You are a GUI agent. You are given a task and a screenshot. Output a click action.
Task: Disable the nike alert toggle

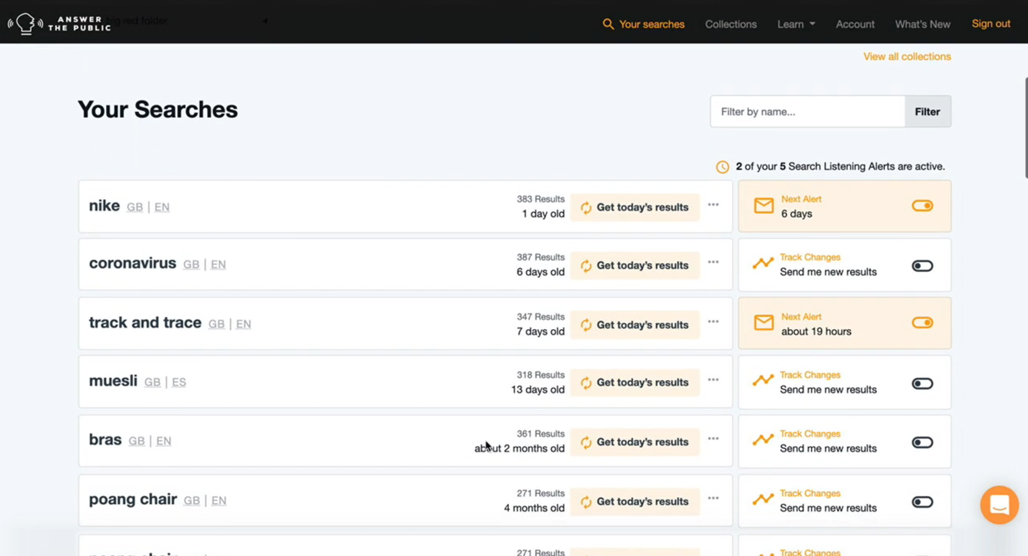(x=922, y=206)
